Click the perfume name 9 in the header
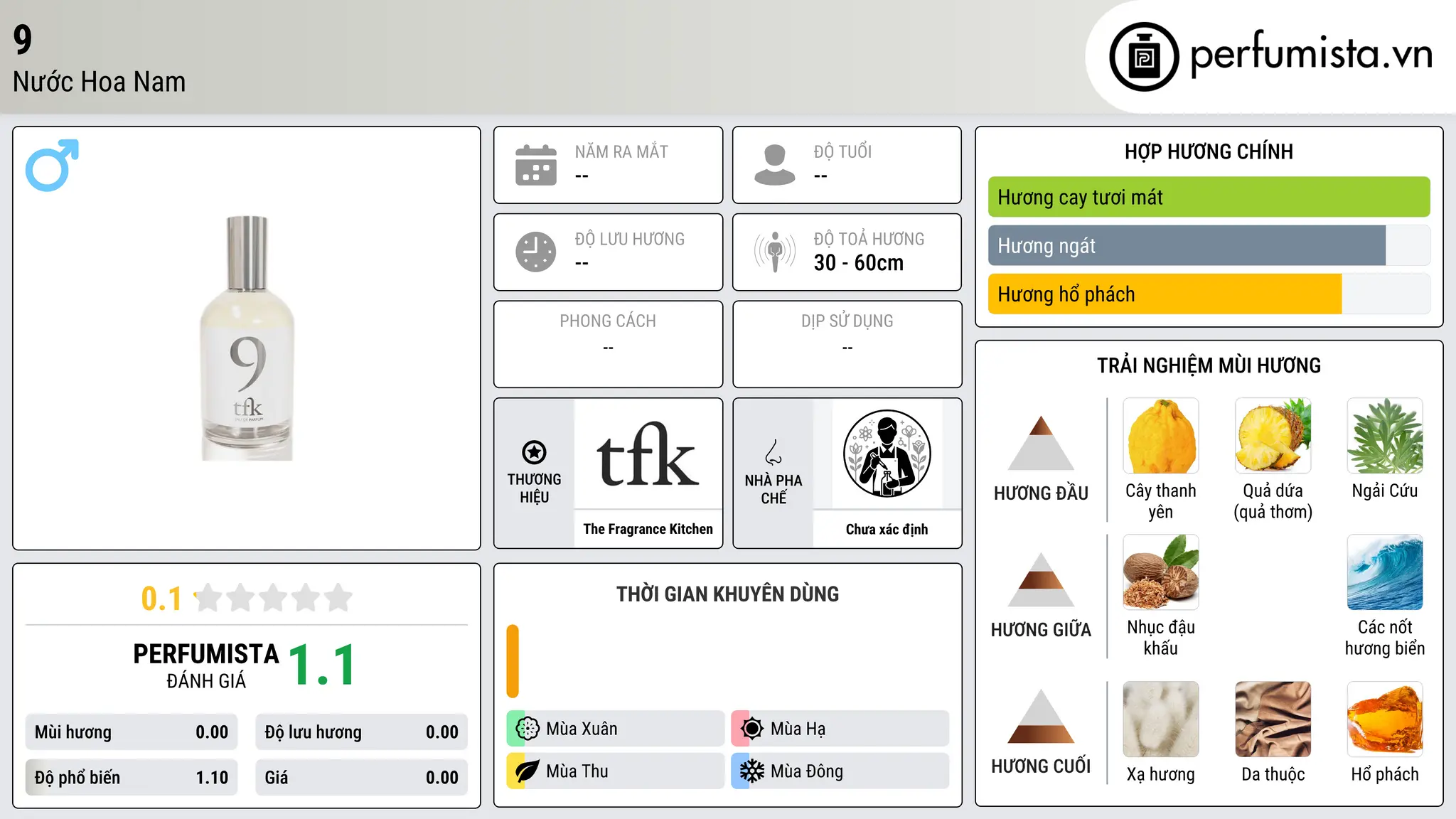 click(x=23, y=40)
